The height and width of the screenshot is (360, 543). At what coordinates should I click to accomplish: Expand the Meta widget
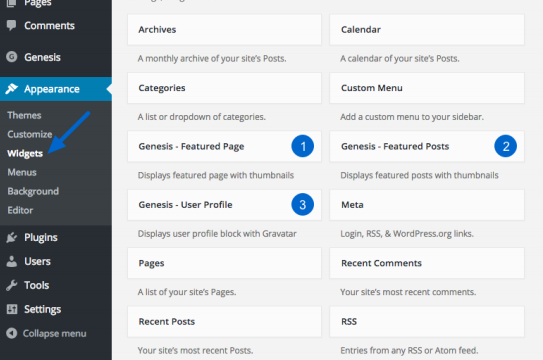pos(427,205)
